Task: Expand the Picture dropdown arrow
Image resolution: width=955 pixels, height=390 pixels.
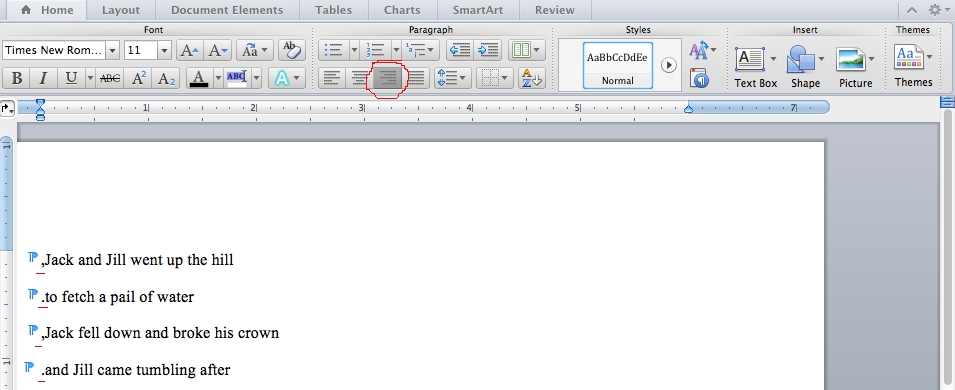Action: click(x=871, y=59)
